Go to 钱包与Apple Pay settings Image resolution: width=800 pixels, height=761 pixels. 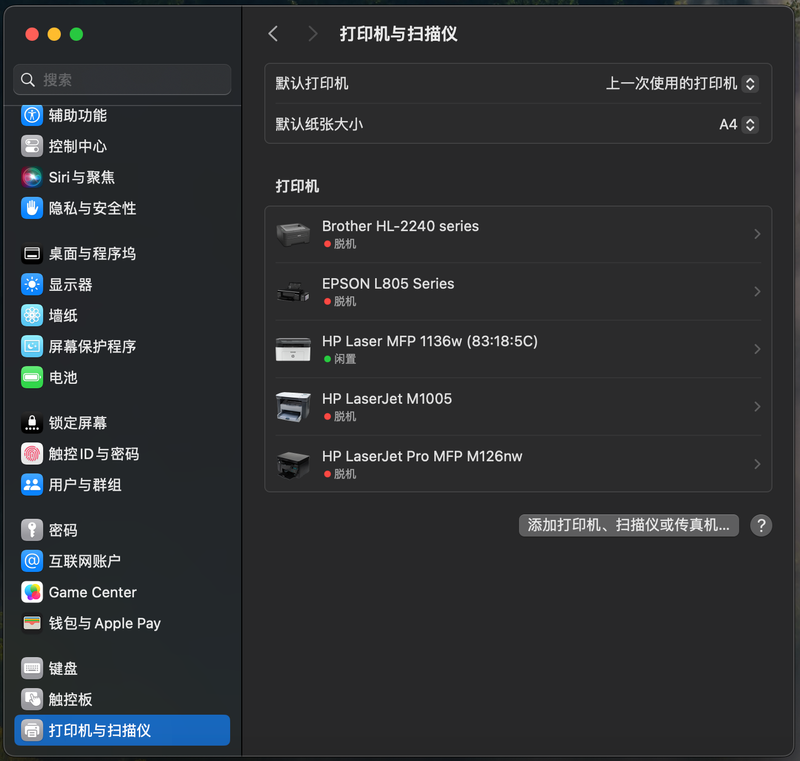pyautogui.click(x=104, y=623)
